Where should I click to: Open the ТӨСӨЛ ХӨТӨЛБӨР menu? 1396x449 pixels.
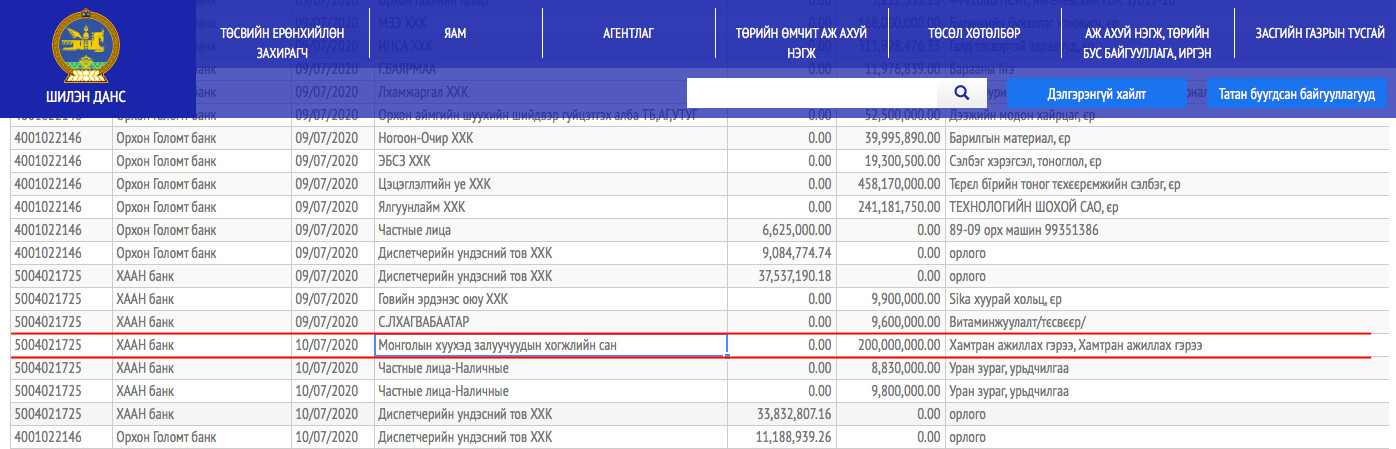pos(974,34)
